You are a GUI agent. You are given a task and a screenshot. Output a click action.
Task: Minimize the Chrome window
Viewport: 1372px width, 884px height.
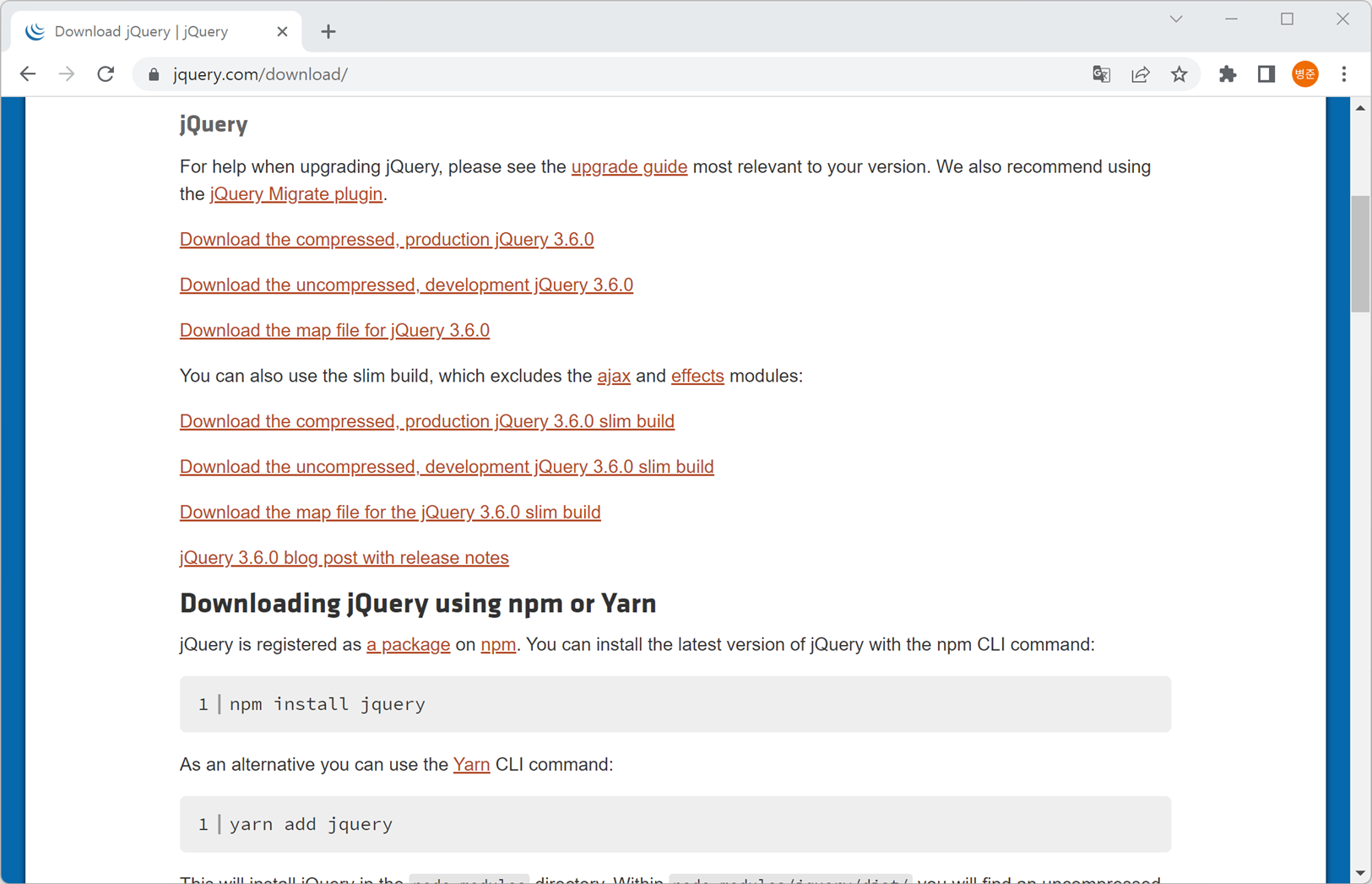[1231, 19]
